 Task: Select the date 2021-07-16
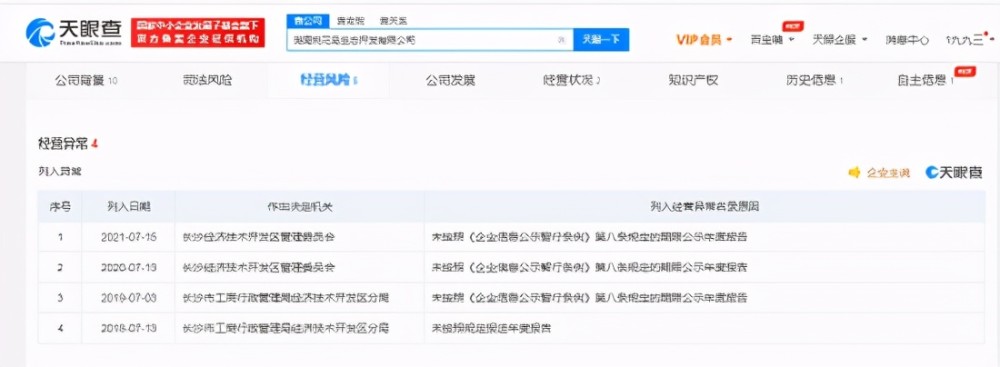pyautogui.click(x=129, y=237)
